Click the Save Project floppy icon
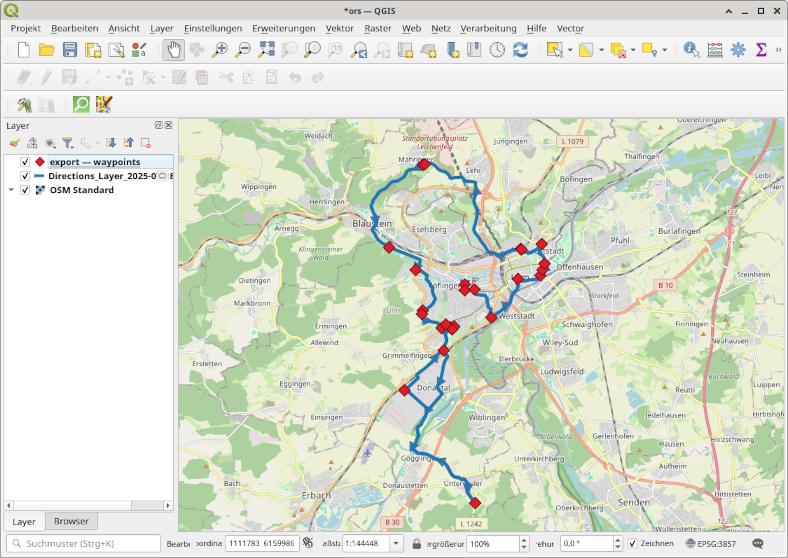 [69, 49]
